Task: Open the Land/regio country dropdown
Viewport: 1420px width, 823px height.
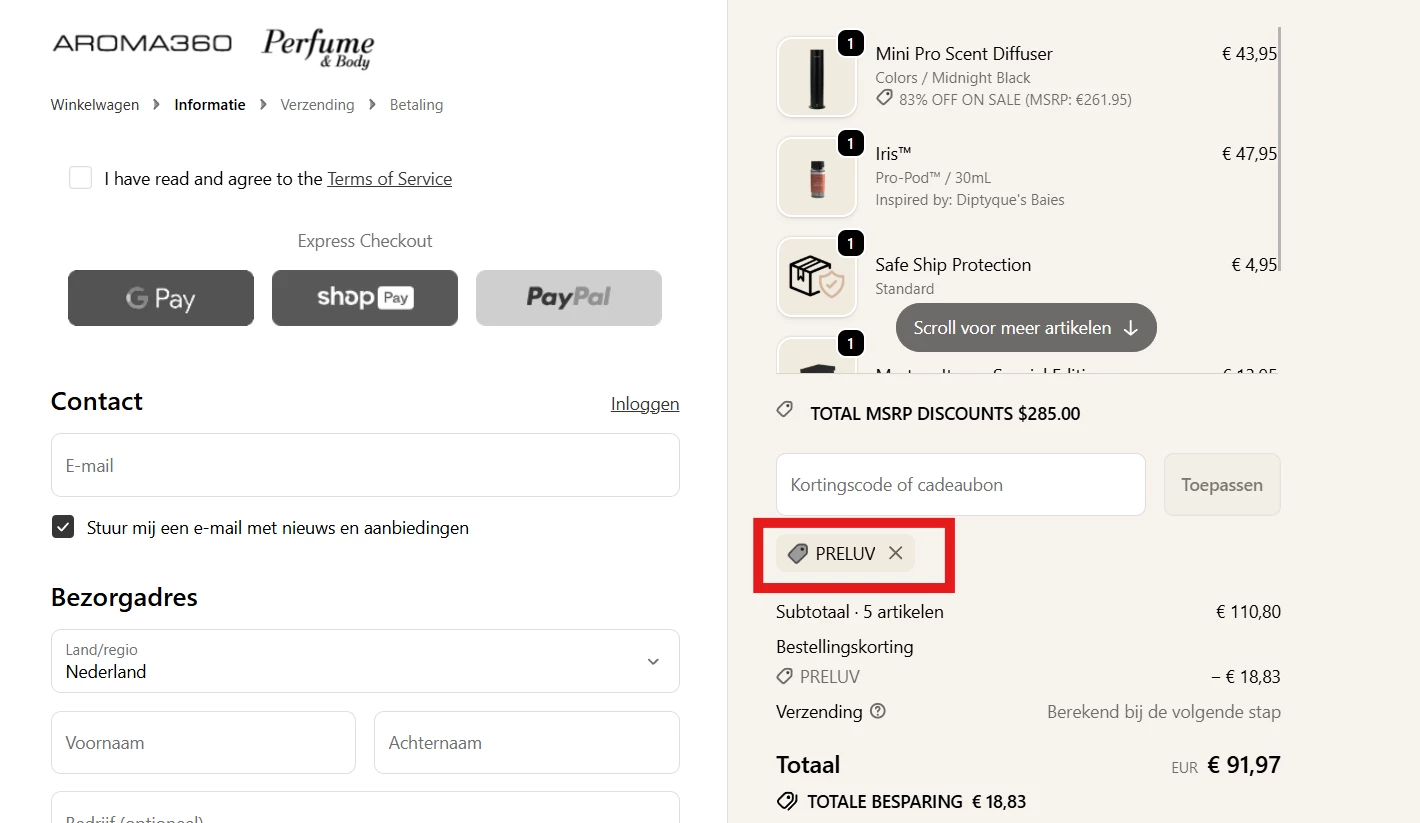Action: tap(365, 661)
